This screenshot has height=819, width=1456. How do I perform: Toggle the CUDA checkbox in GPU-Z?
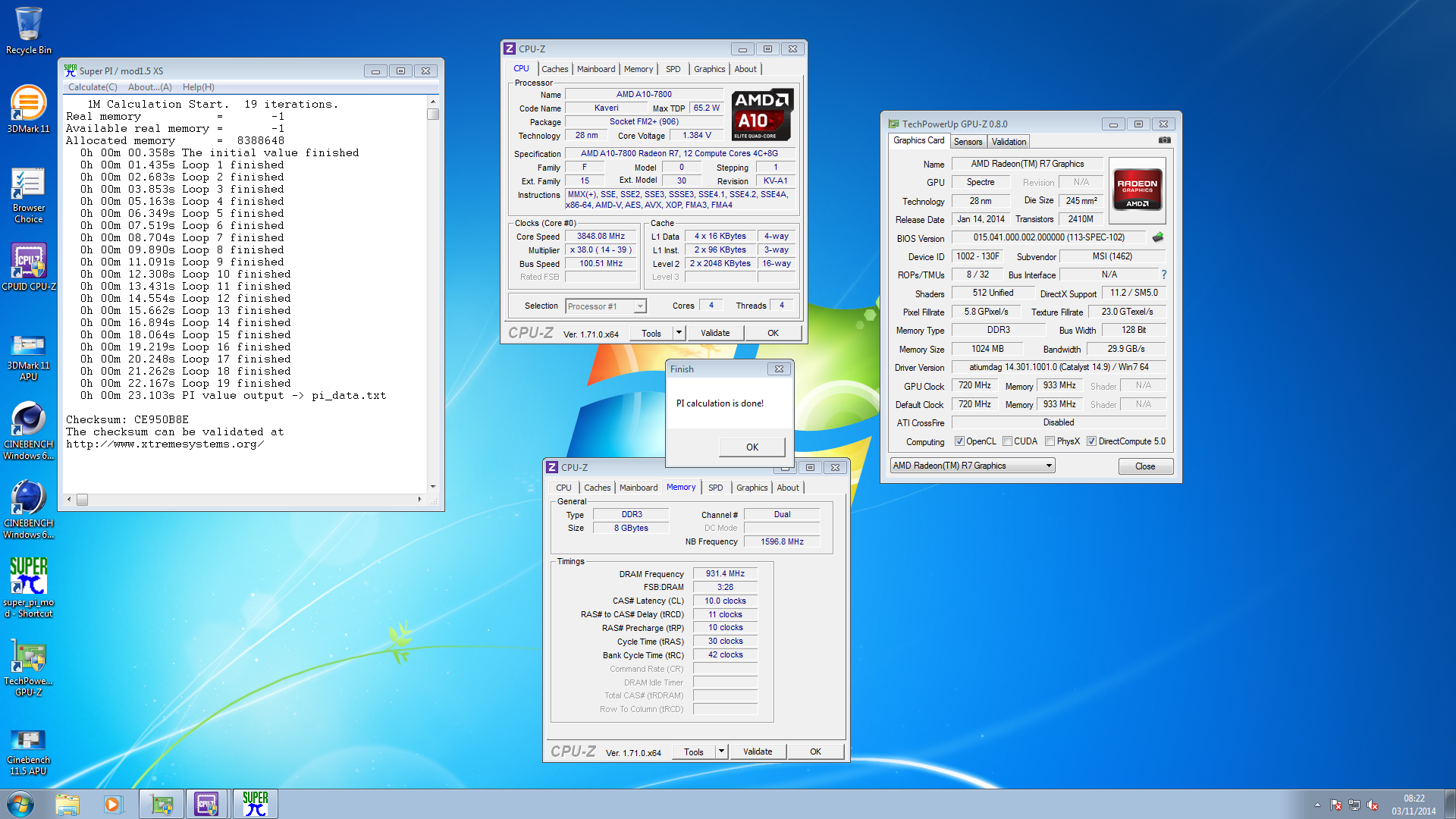[1007, 441]
